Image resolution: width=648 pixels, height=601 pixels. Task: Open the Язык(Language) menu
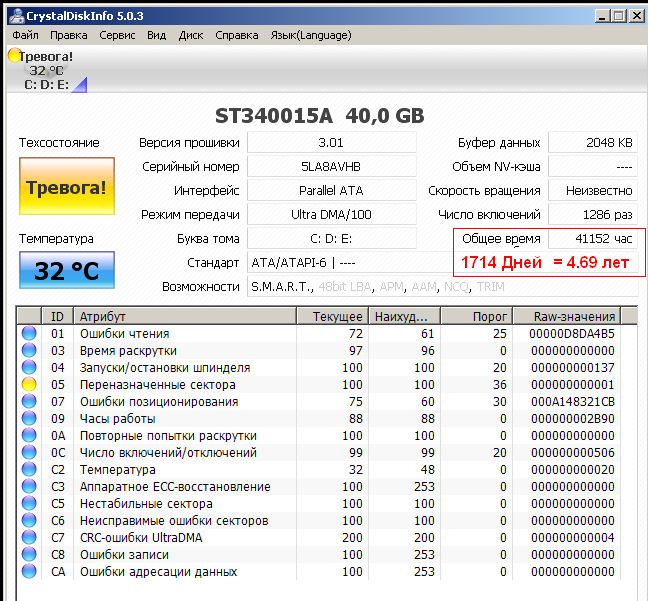(x=311, y=35)
